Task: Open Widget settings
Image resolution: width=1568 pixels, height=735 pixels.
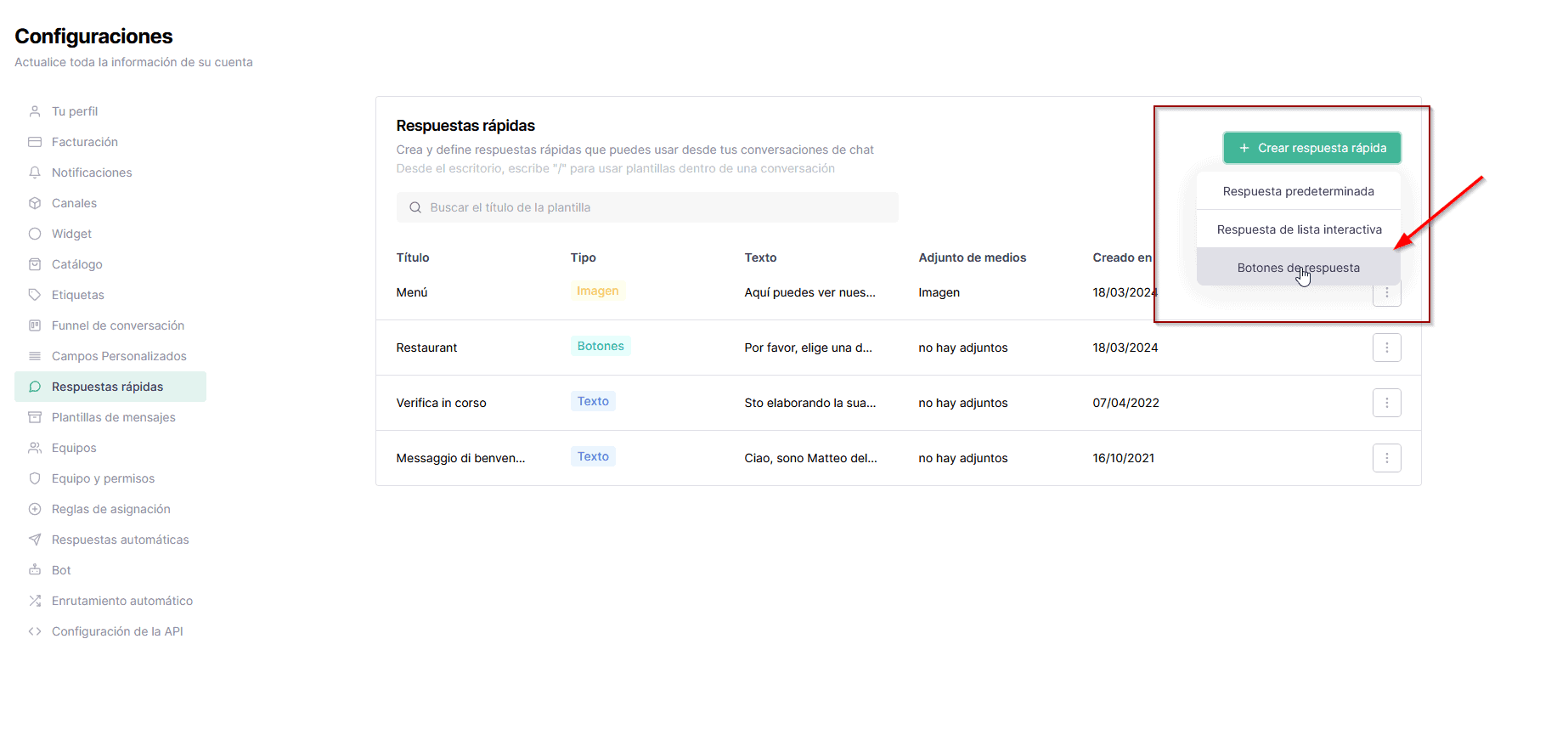Action: click(x=71, y=234)
